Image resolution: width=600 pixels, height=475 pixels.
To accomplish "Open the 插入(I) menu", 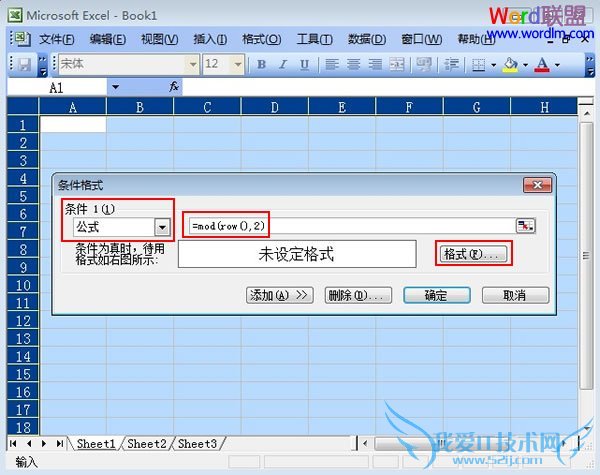I will click(210, 39).
